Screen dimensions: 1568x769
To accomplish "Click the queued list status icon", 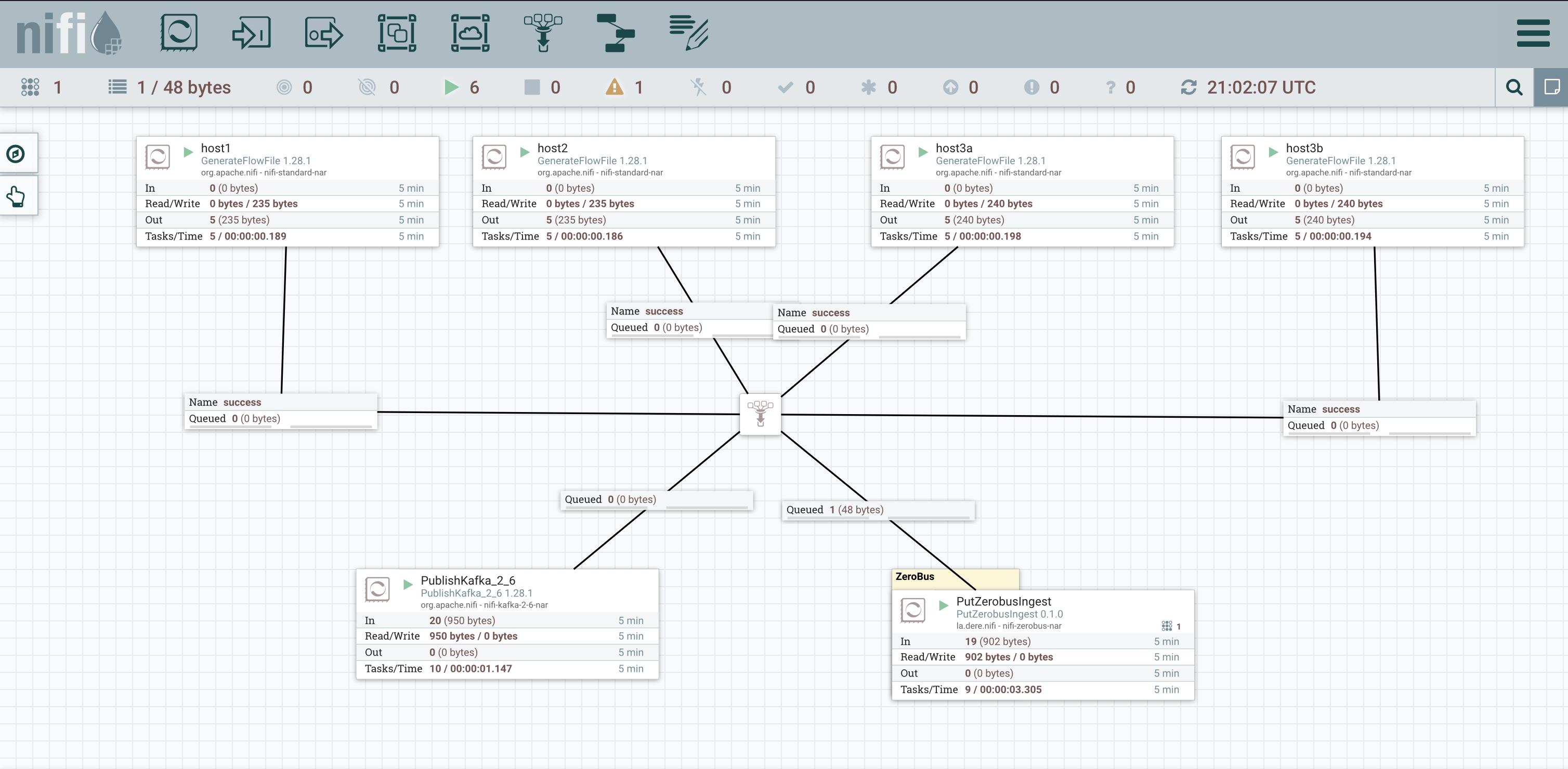I will tap(117, 87).
